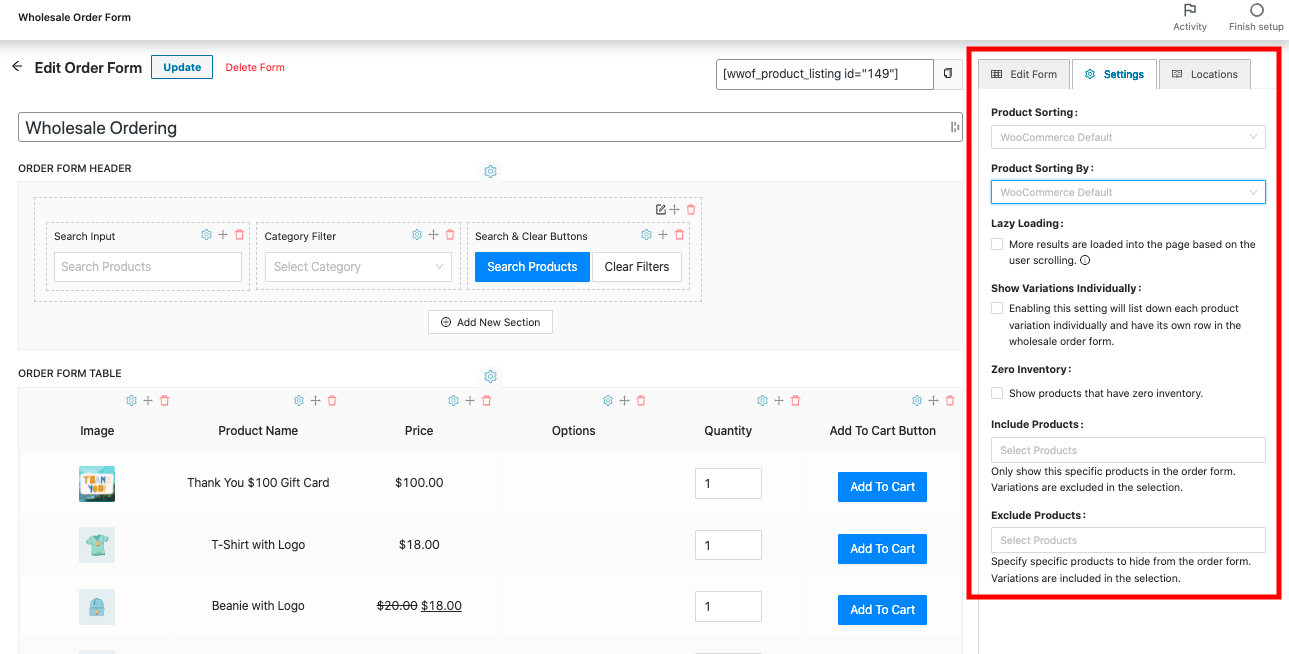Expand the Product Sorting By dropdown

[x=1127, y=192]
